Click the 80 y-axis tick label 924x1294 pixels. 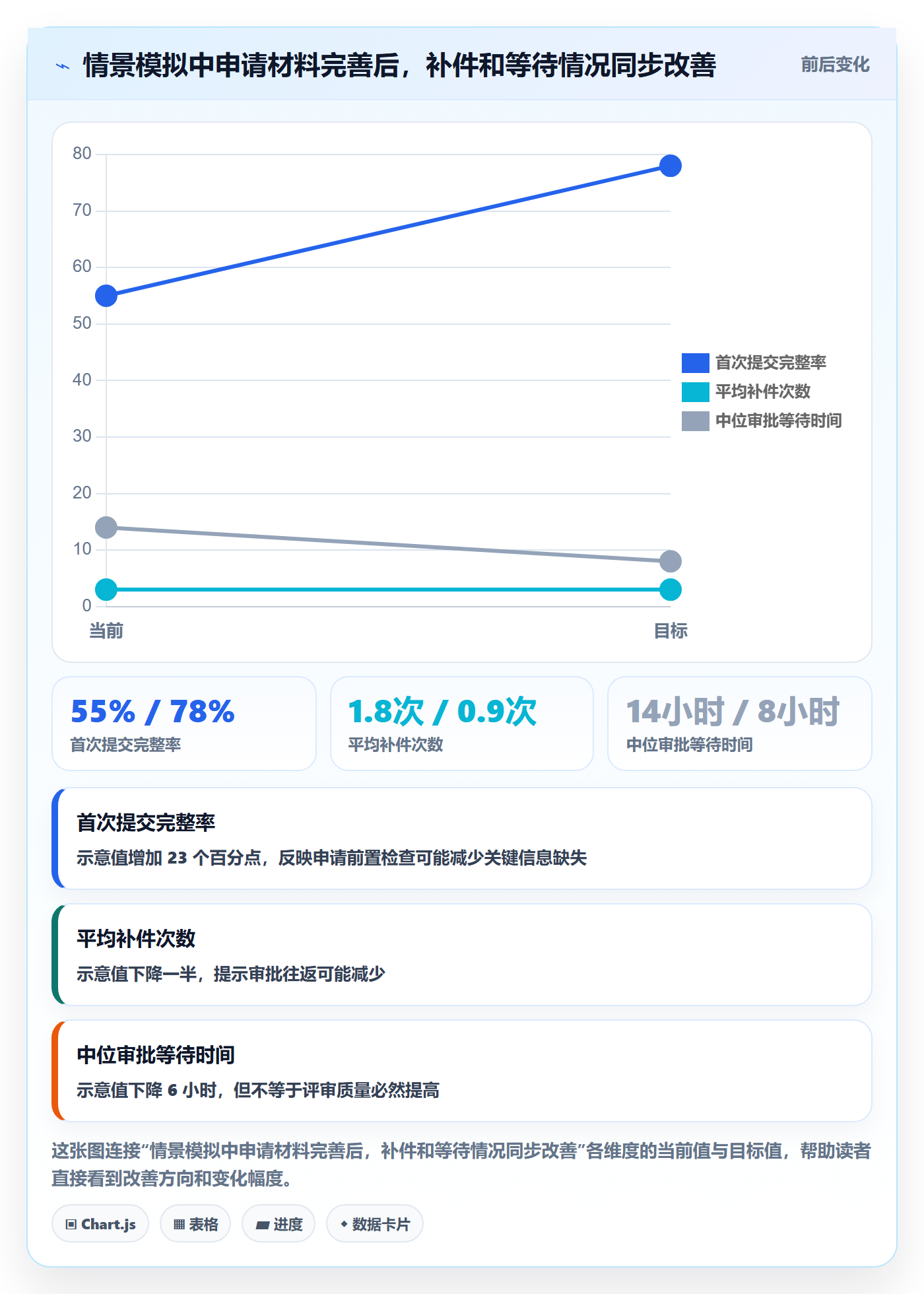[x=82, y=153]
